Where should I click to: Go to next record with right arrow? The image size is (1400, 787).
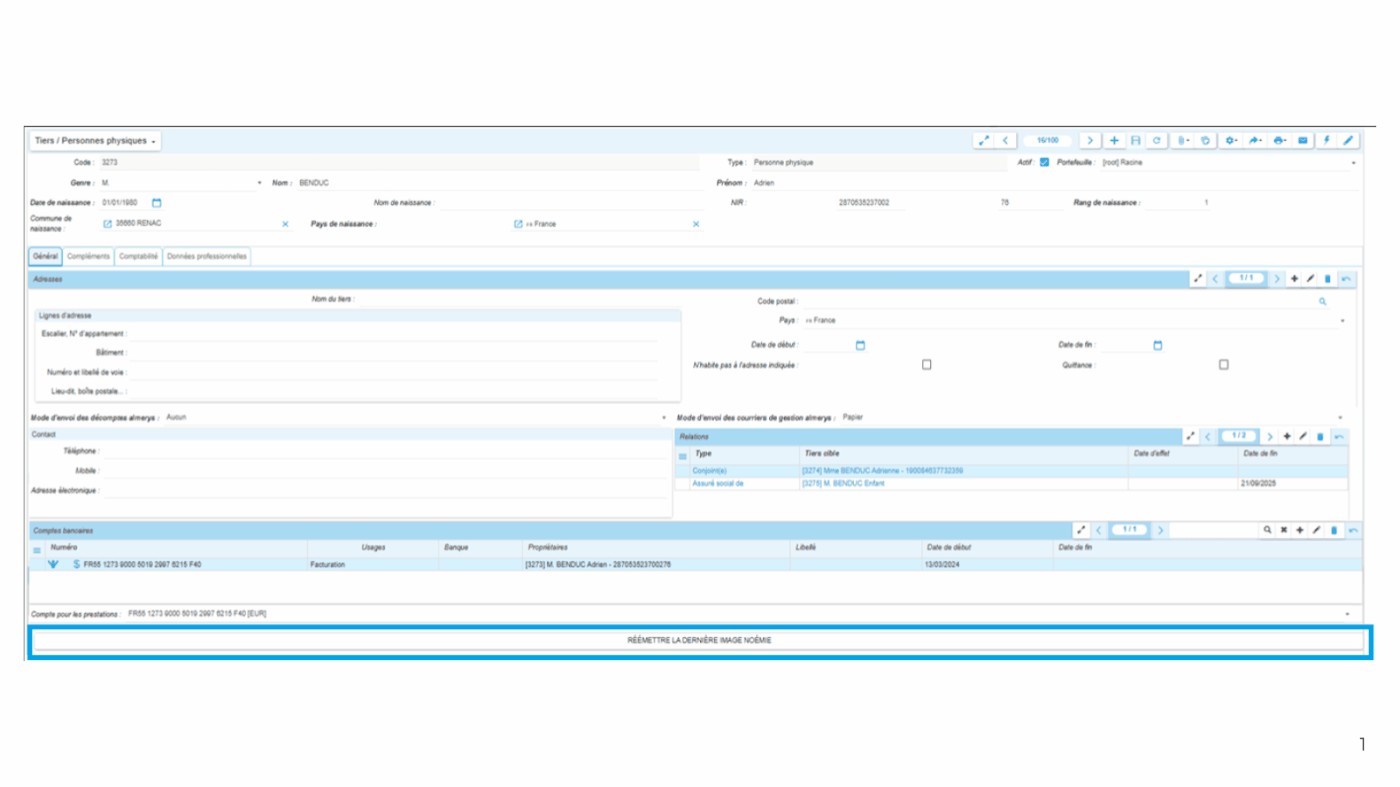coord(1091,141)
